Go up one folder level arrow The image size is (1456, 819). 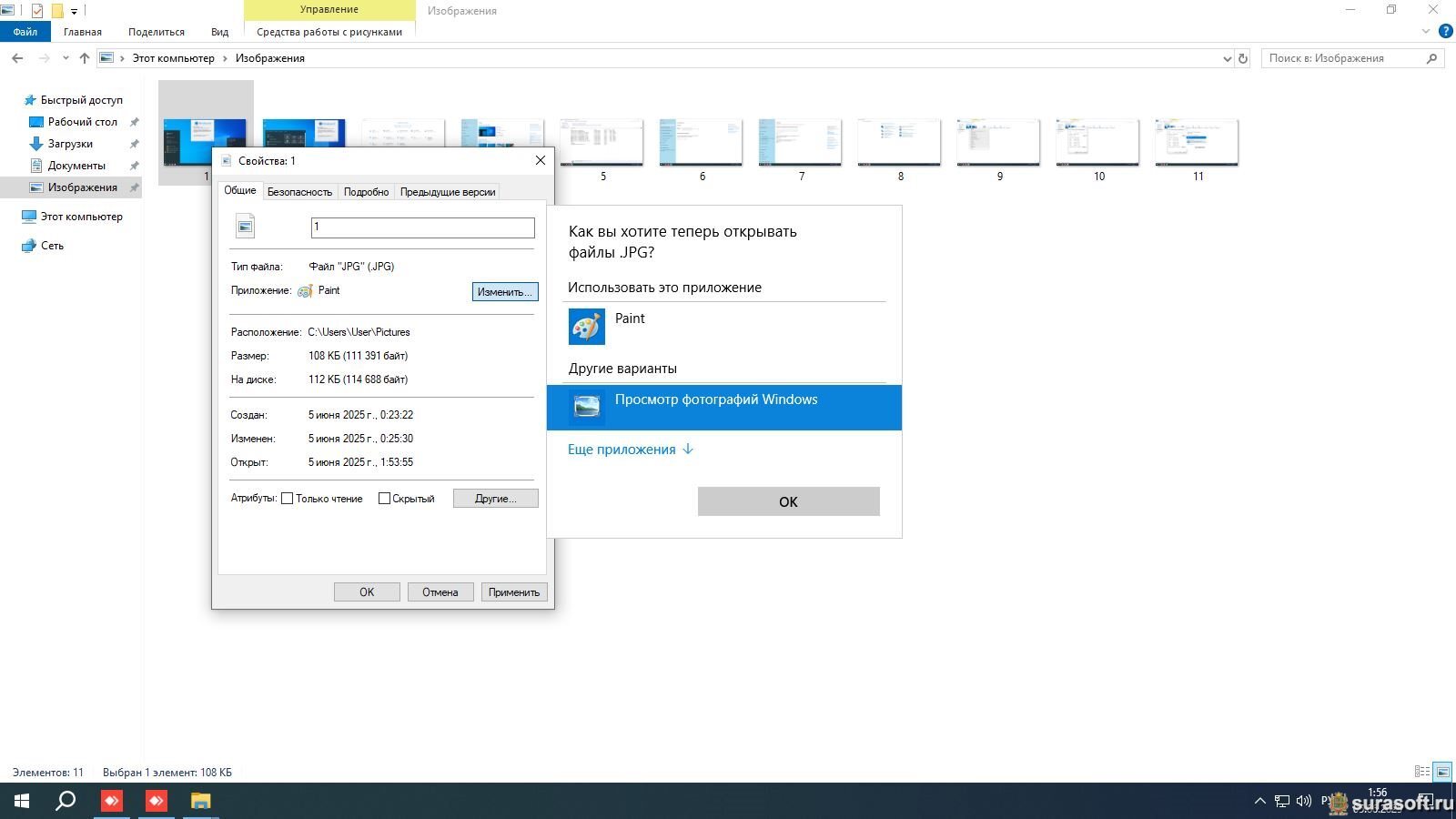(85, 58)
